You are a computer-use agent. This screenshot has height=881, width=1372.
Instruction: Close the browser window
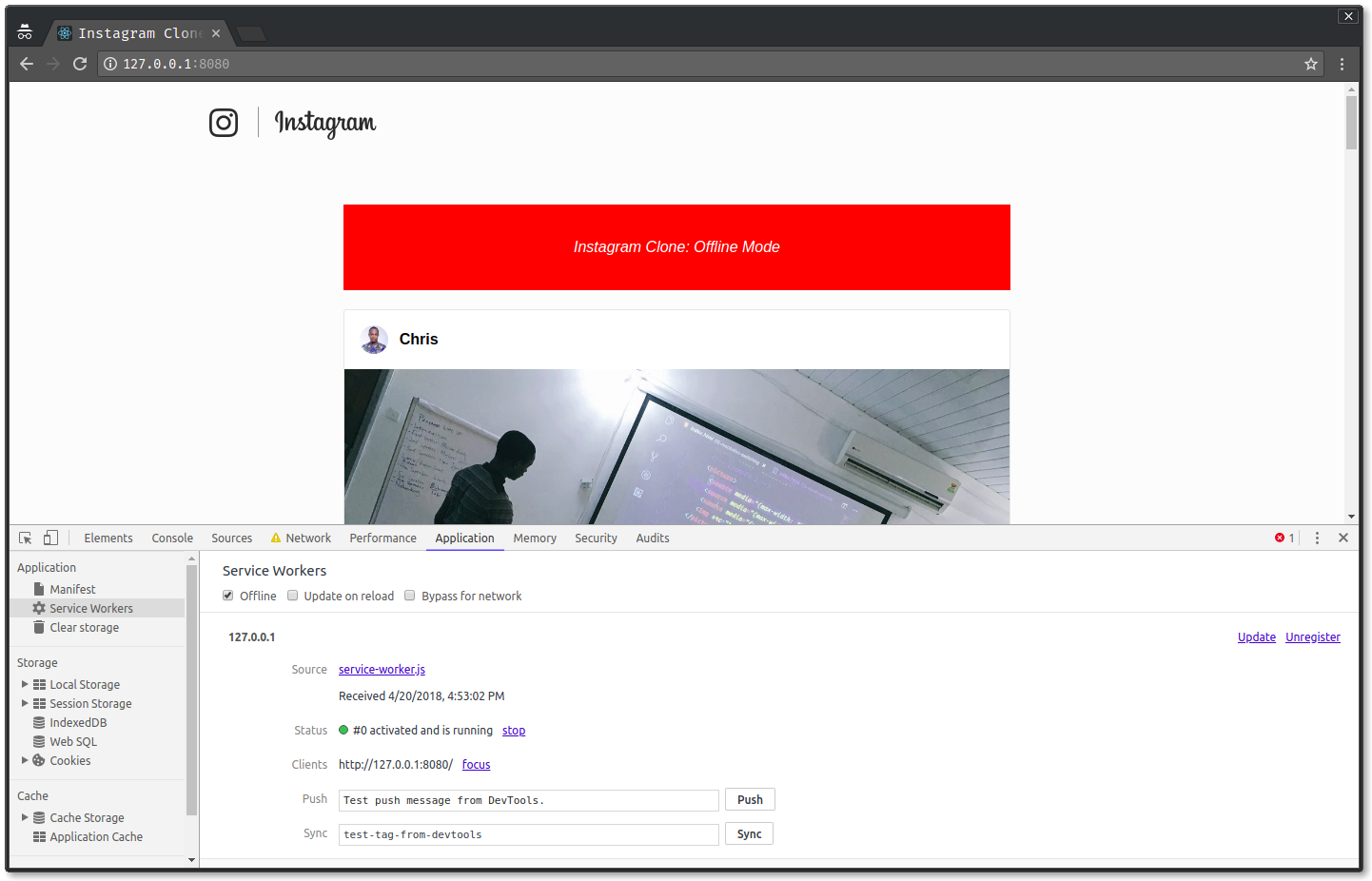coord(1348,16)
